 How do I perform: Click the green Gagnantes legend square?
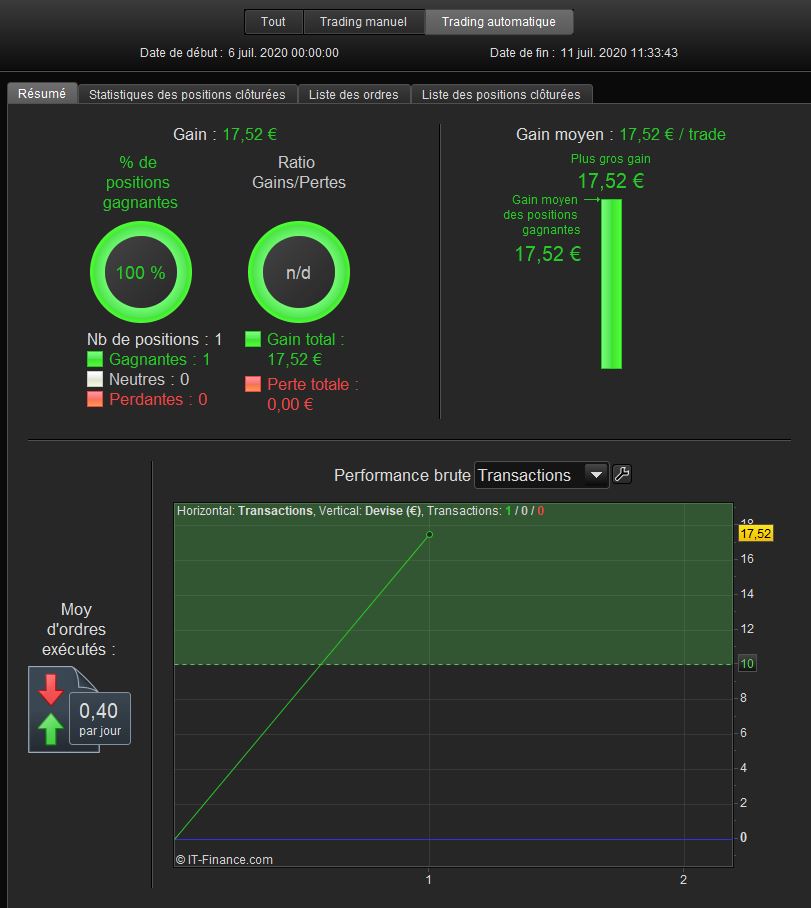(94, 359)
